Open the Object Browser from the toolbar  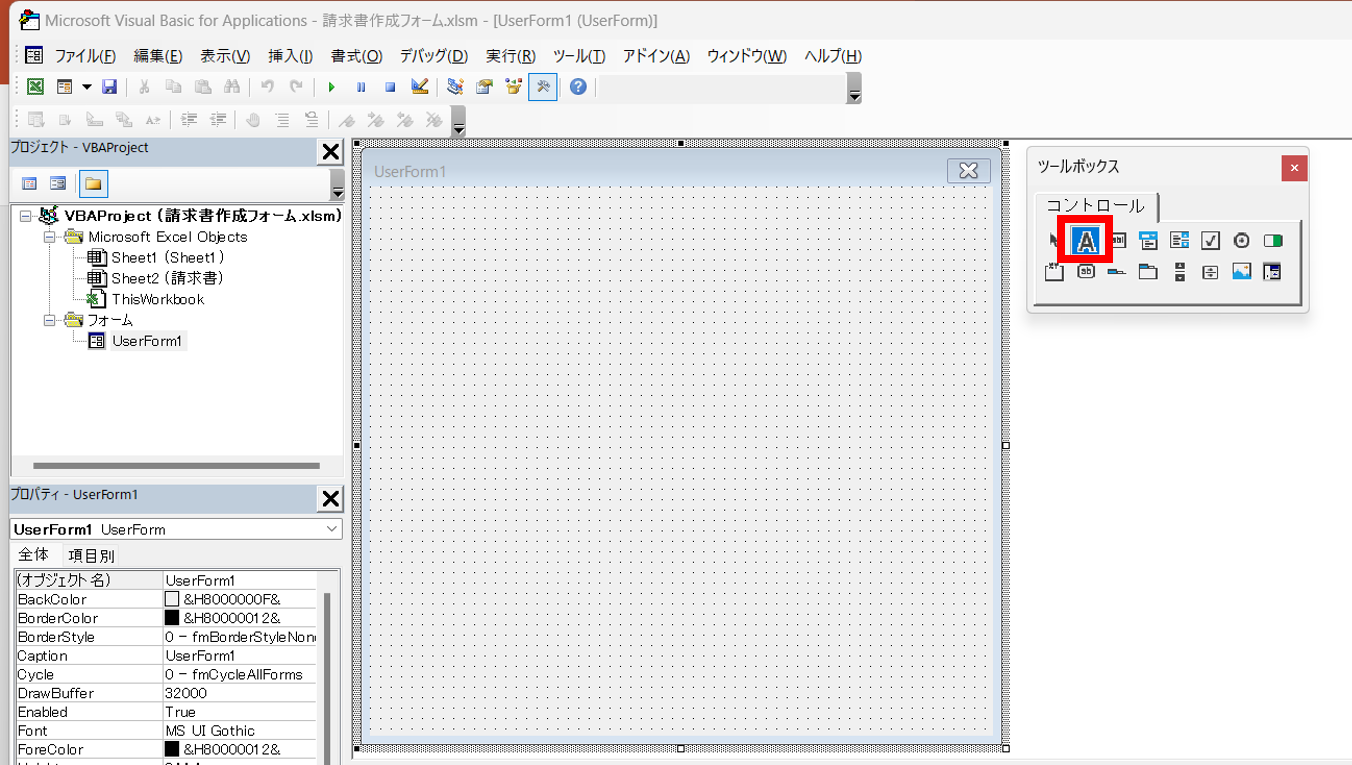513,87
